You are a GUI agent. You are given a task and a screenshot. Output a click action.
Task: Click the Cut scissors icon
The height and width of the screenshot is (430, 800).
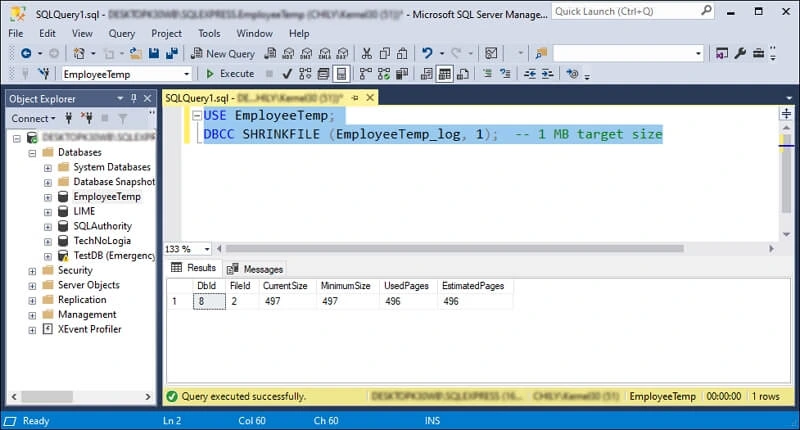(366, 53)
